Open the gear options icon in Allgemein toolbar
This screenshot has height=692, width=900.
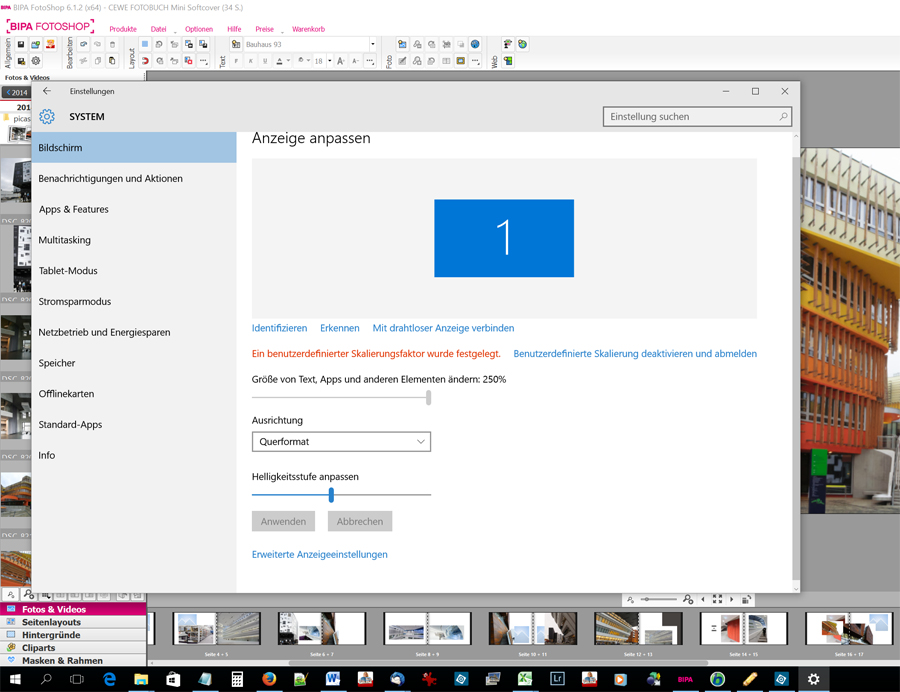click(x=36, y=61)
